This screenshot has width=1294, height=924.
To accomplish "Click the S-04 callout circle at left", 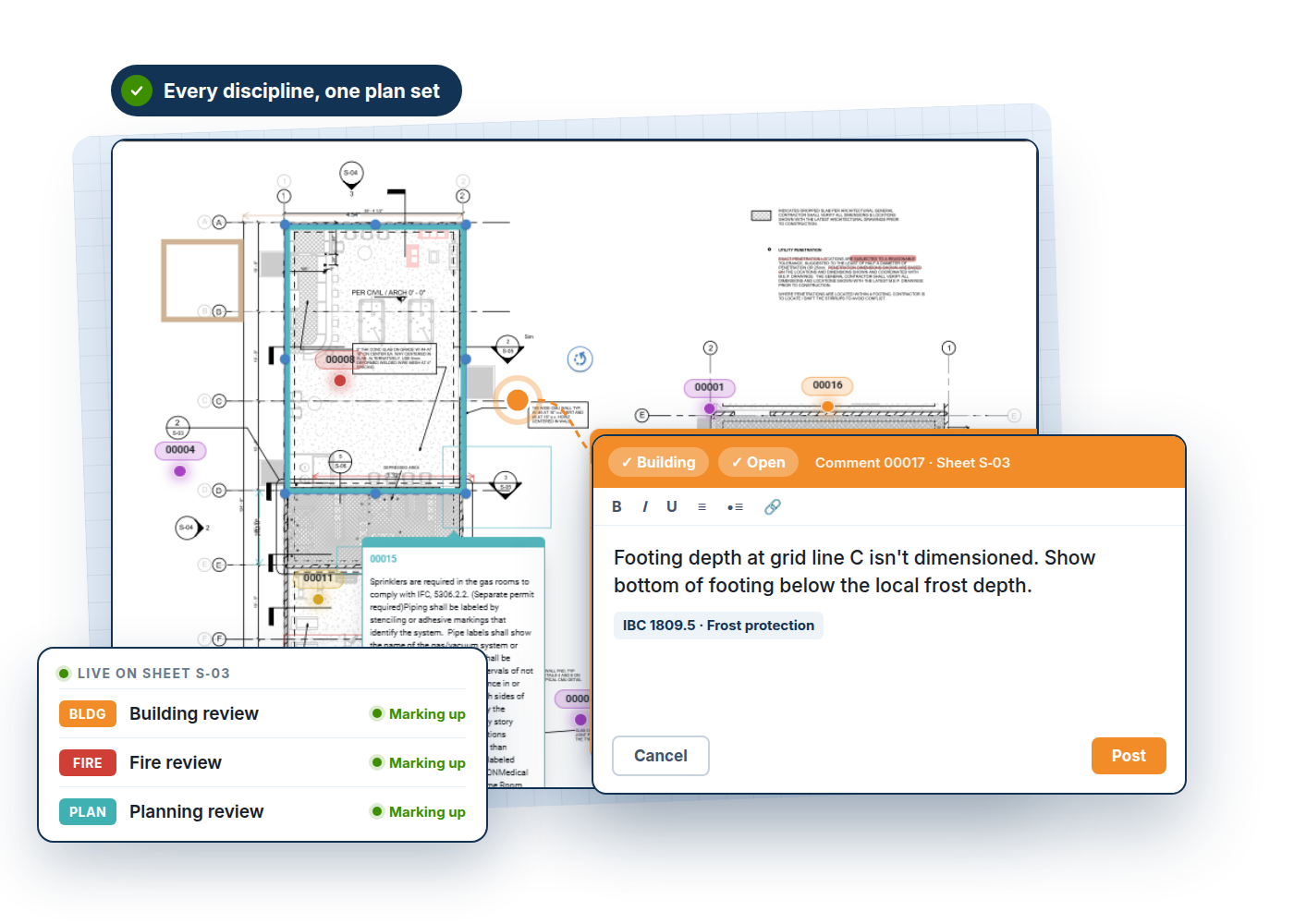I will tap(188, 528).
